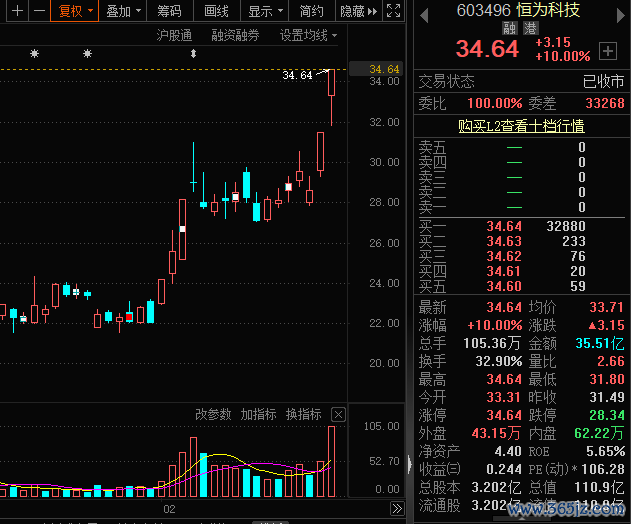The width and height of the screenshot is (631, 524).
Task: Click the second star event marker
Action: click(87, 53)
